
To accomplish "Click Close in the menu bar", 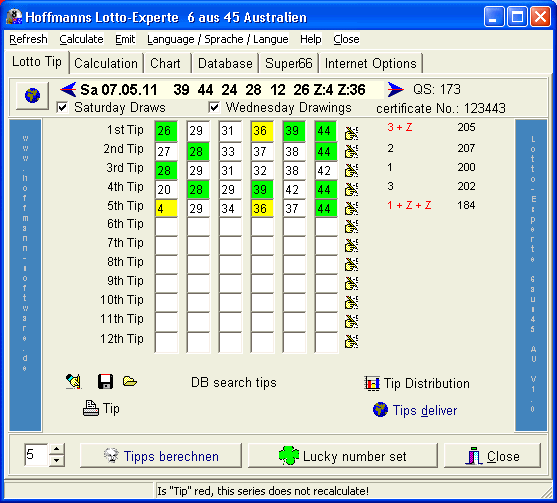I will (346, 39).
